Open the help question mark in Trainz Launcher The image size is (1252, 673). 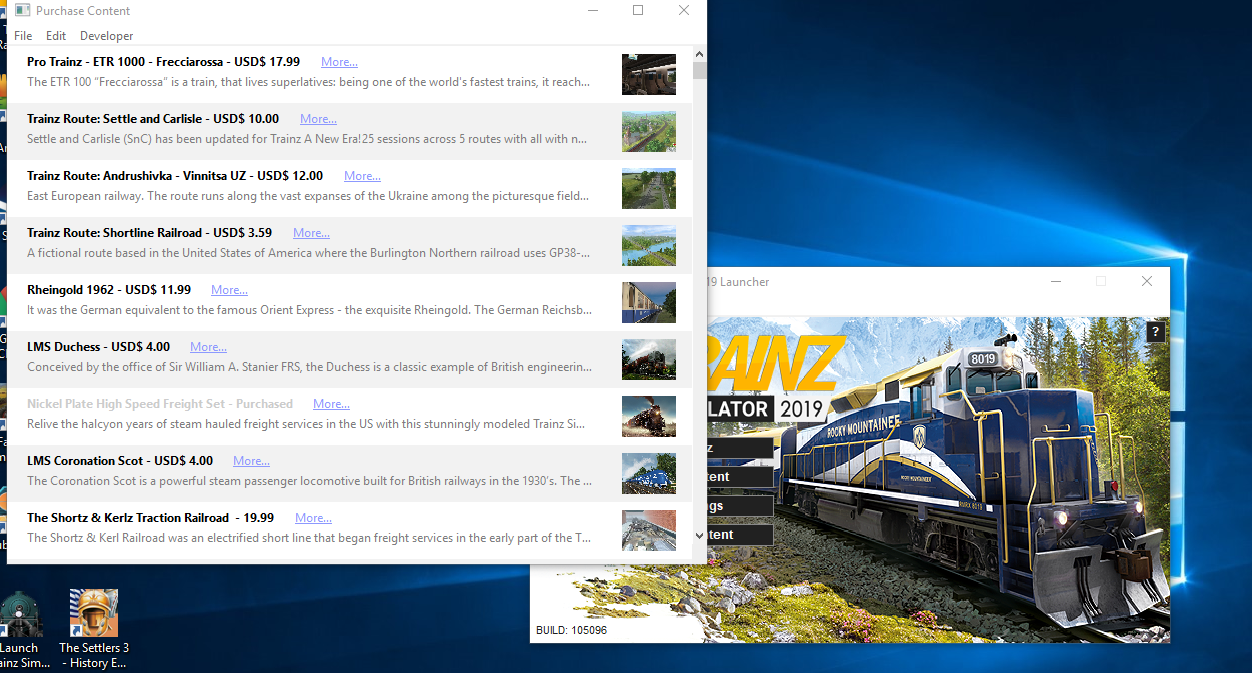1155,332
